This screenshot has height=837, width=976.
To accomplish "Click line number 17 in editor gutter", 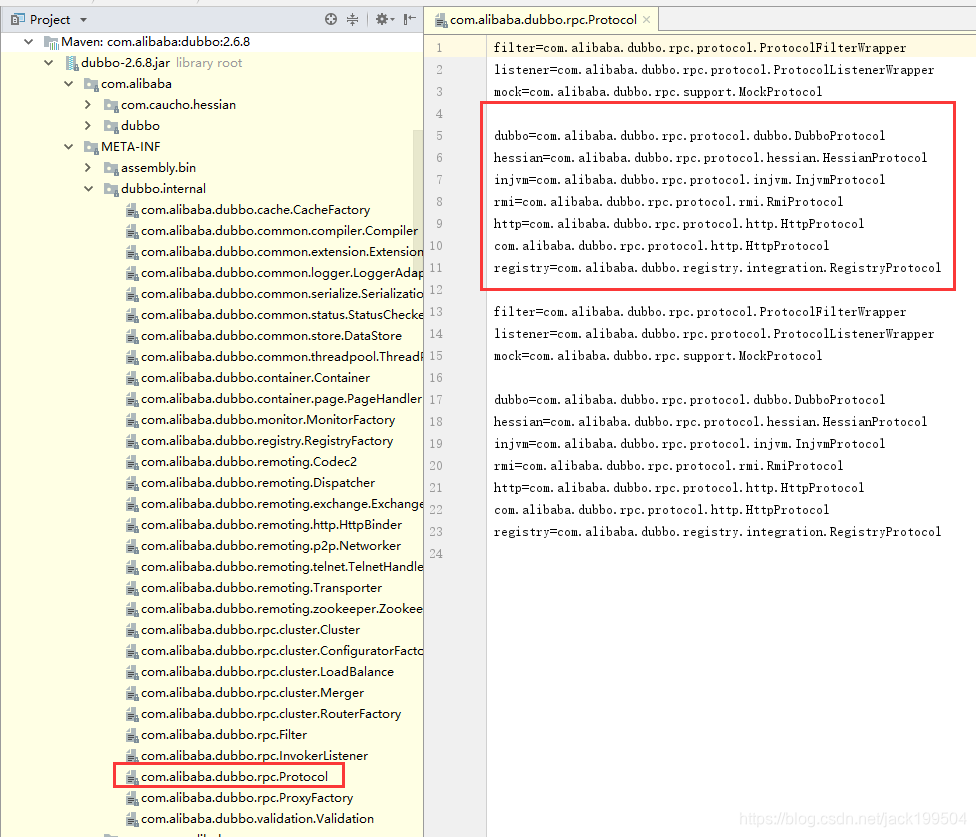I will [436, 400].
